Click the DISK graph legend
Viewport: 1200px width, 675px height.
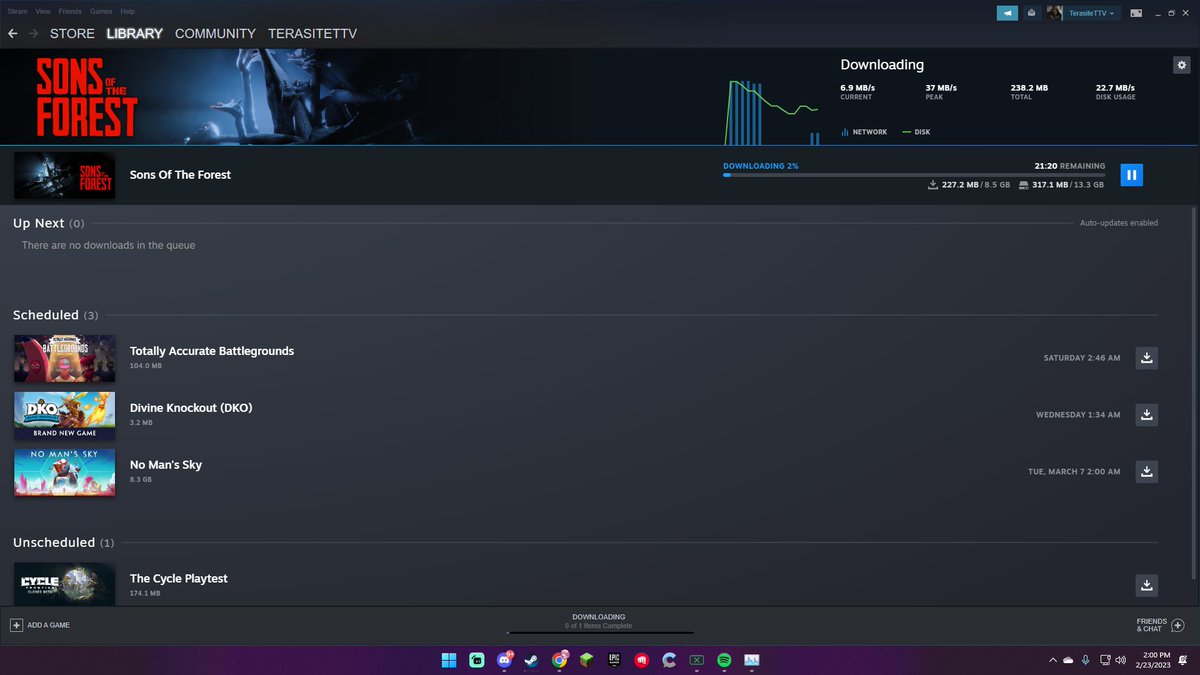(x=916, y=132)
